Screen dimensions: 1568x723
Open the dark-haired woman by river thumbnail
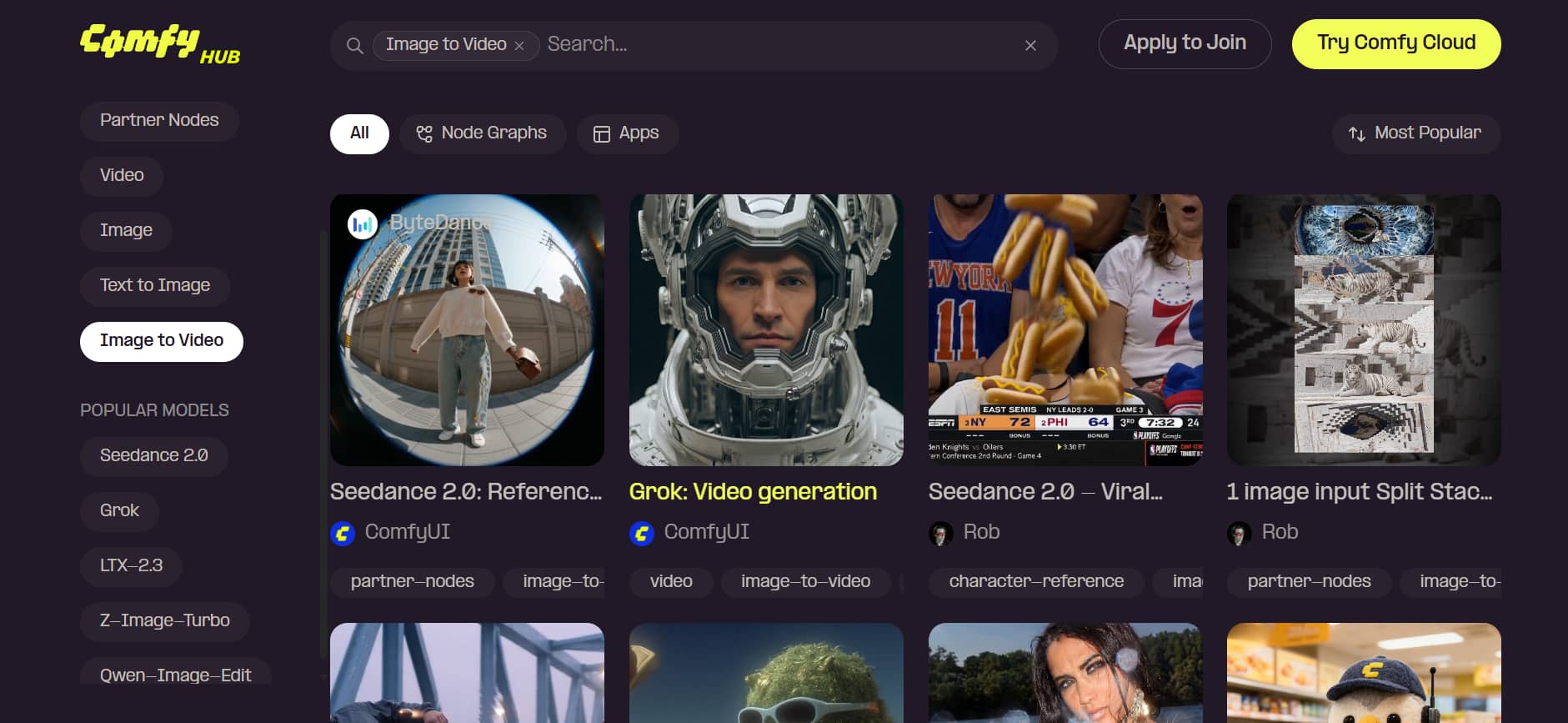point(1065,673)
